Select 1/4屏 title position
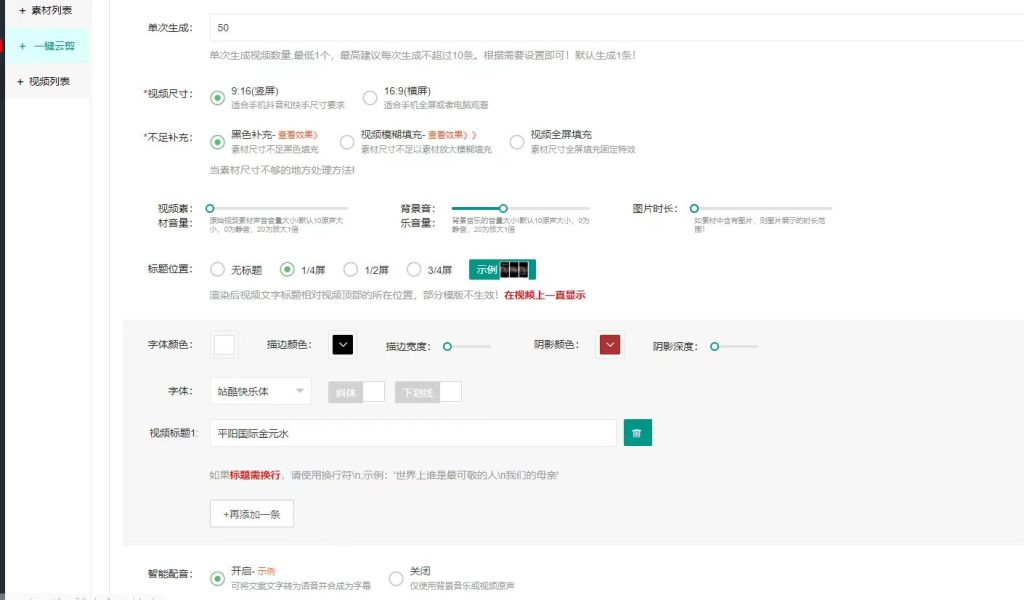Screen dimensions: 1024x600 287,269
